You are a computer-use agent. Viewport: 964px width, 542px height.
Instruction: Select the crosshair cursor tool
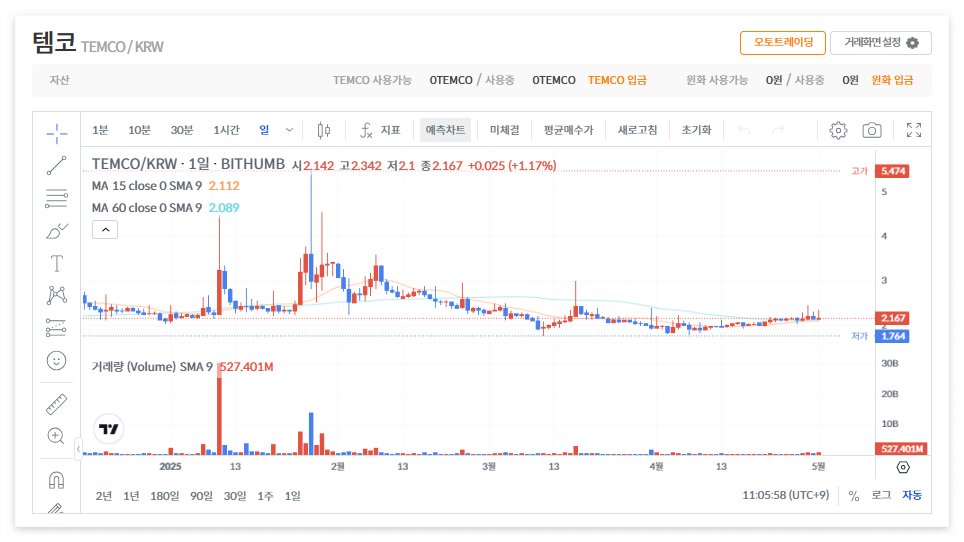(57, 133)
